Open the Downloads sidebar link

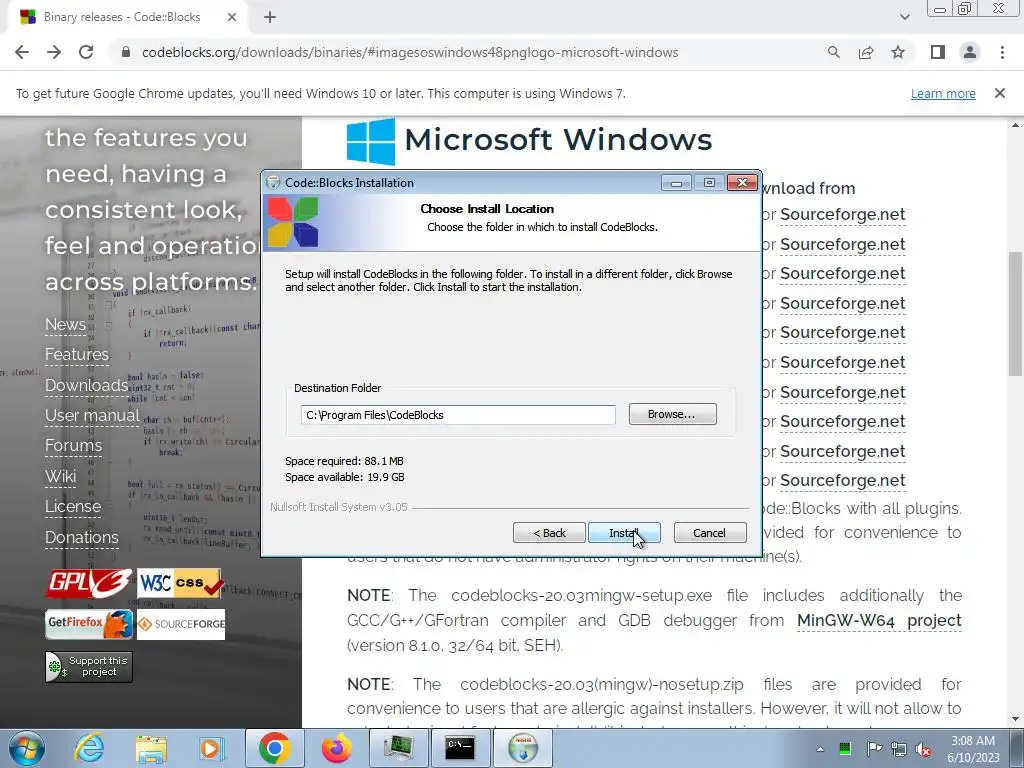pos(87,385)
